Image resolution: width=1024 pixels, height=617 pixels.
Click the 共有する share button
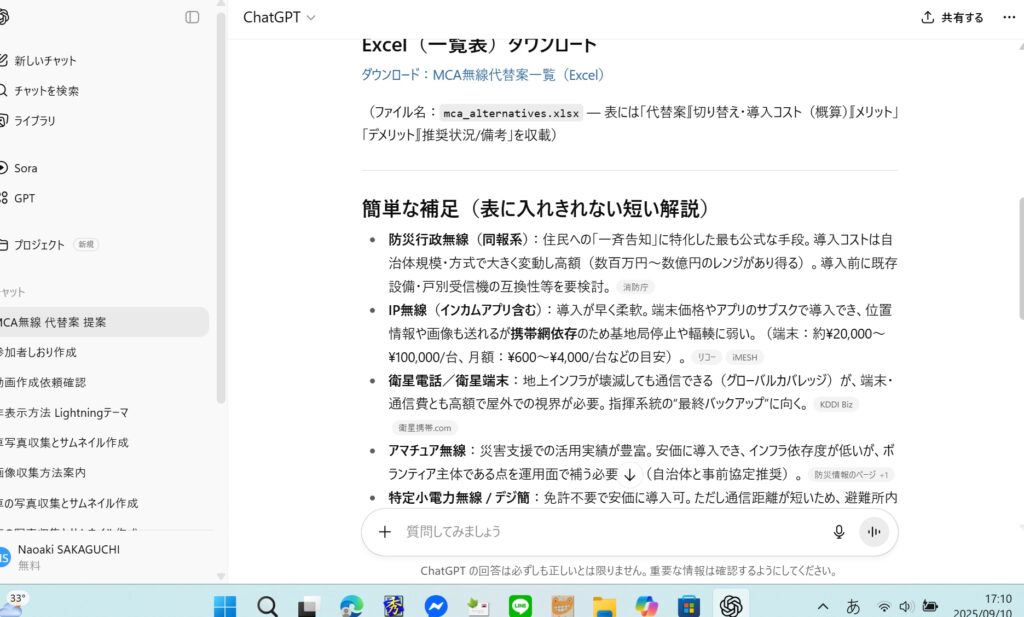coord(952,18)
